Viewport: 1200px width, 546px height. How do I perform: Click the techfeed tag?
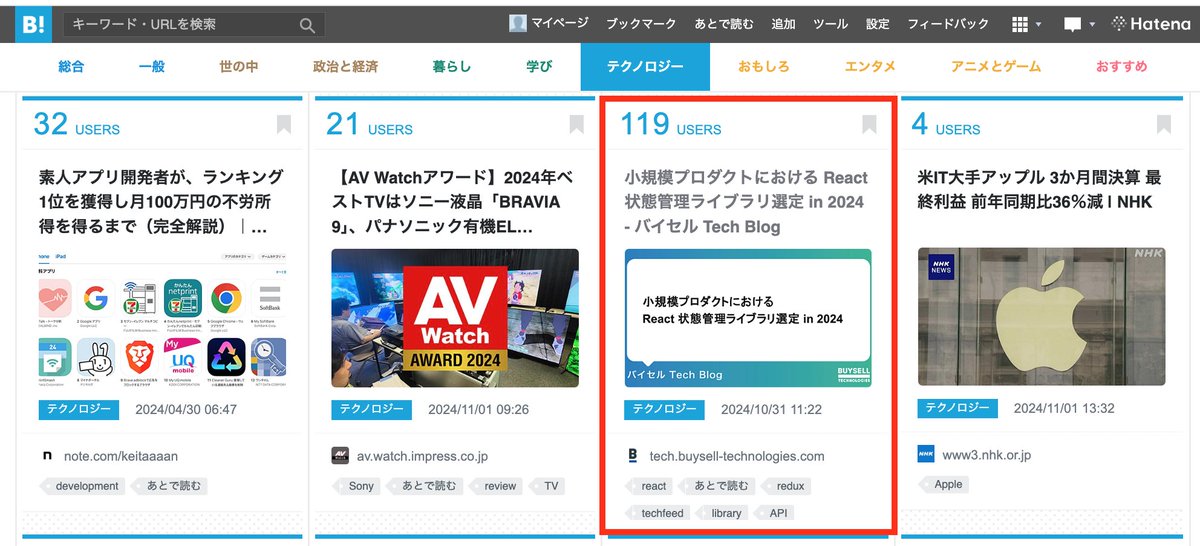pos(660,513)
